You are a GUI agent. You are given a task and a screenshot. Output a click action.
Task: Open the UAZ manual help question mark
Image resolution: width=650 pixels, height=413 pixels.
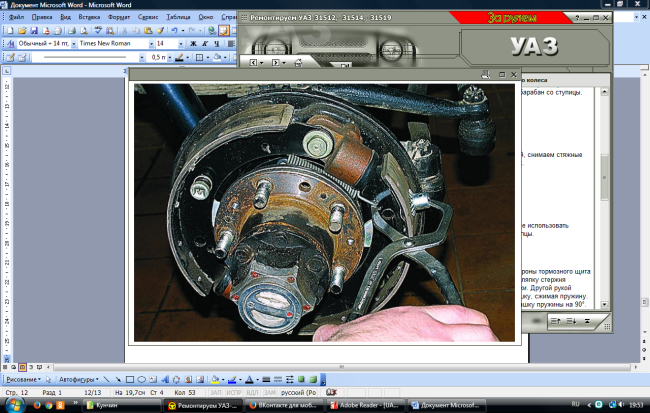[x=577, y=18]
